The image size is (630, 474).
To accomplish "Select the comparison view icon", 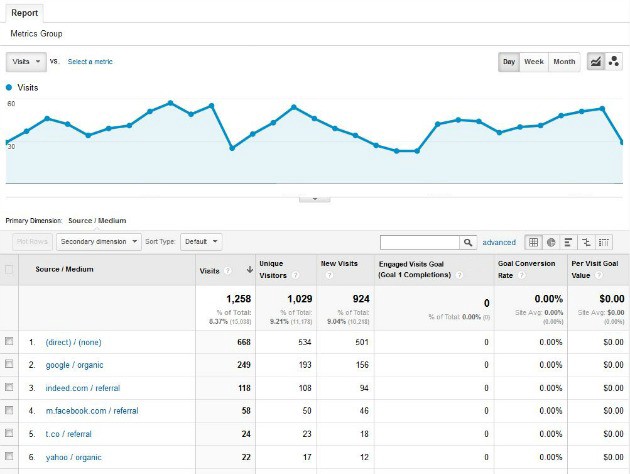I will [586, 242].
